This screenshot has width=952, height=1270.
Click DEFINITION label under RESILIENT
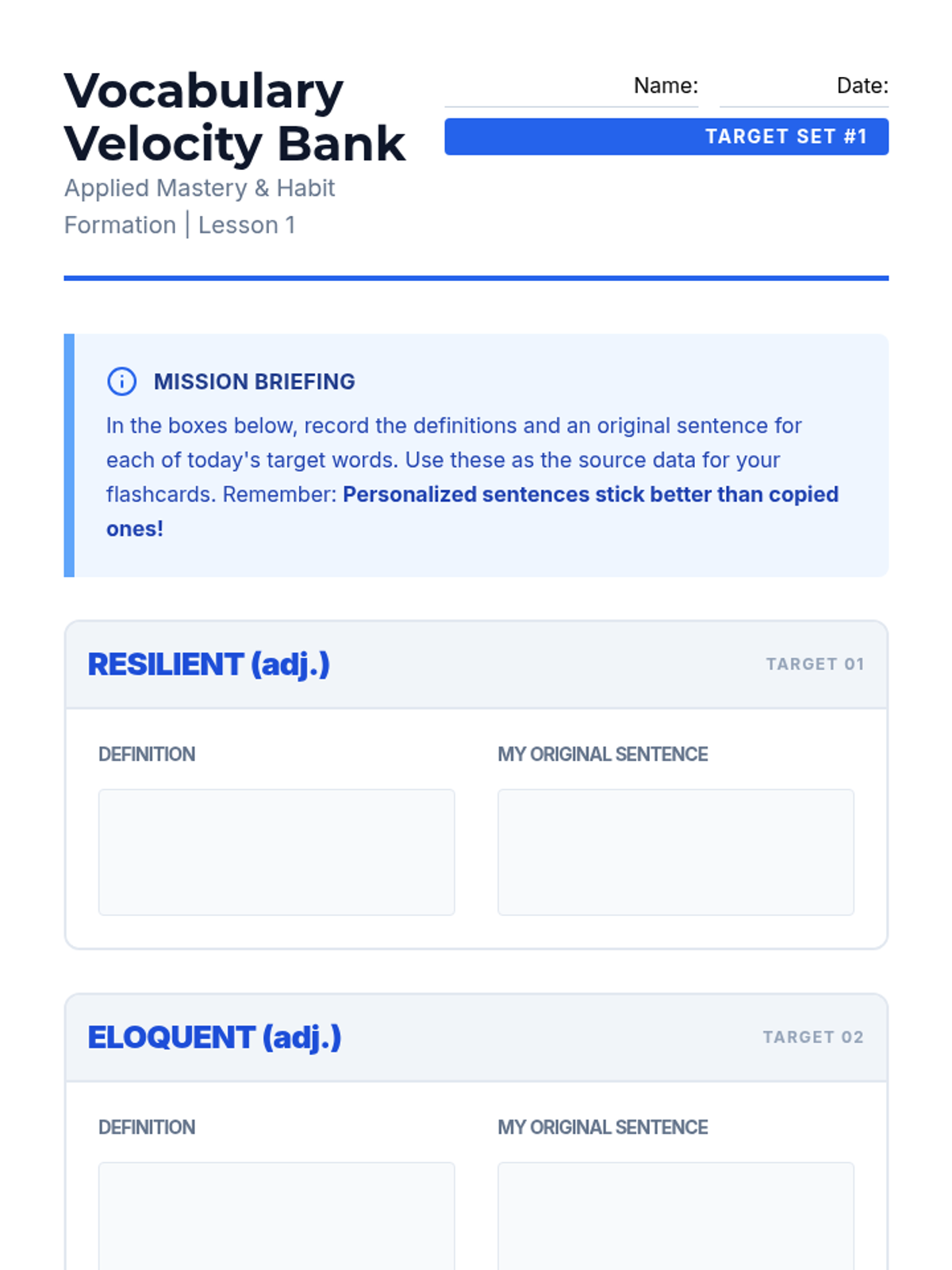[147, 754]
